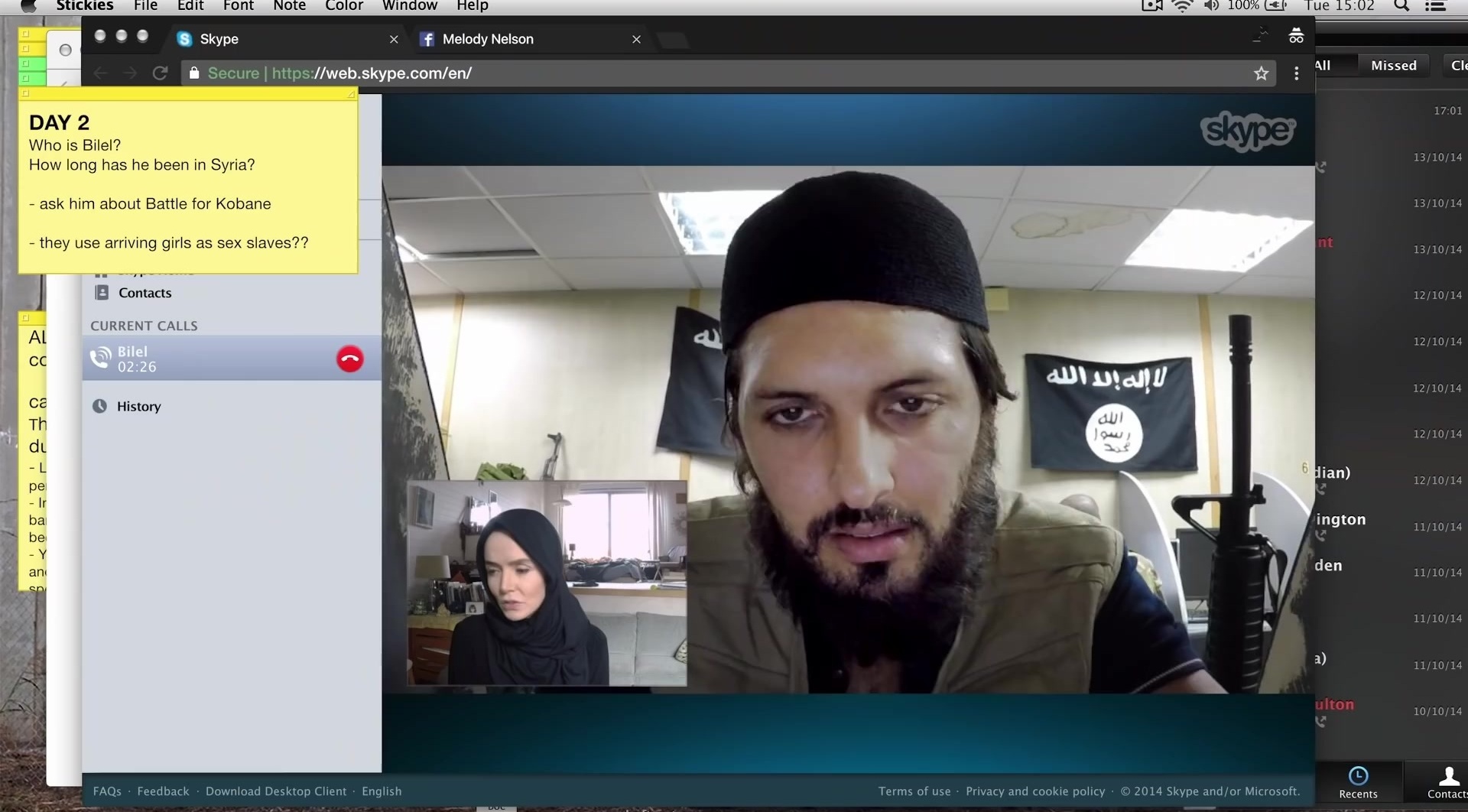Open the Notification Center list icon

point(1435,6)
